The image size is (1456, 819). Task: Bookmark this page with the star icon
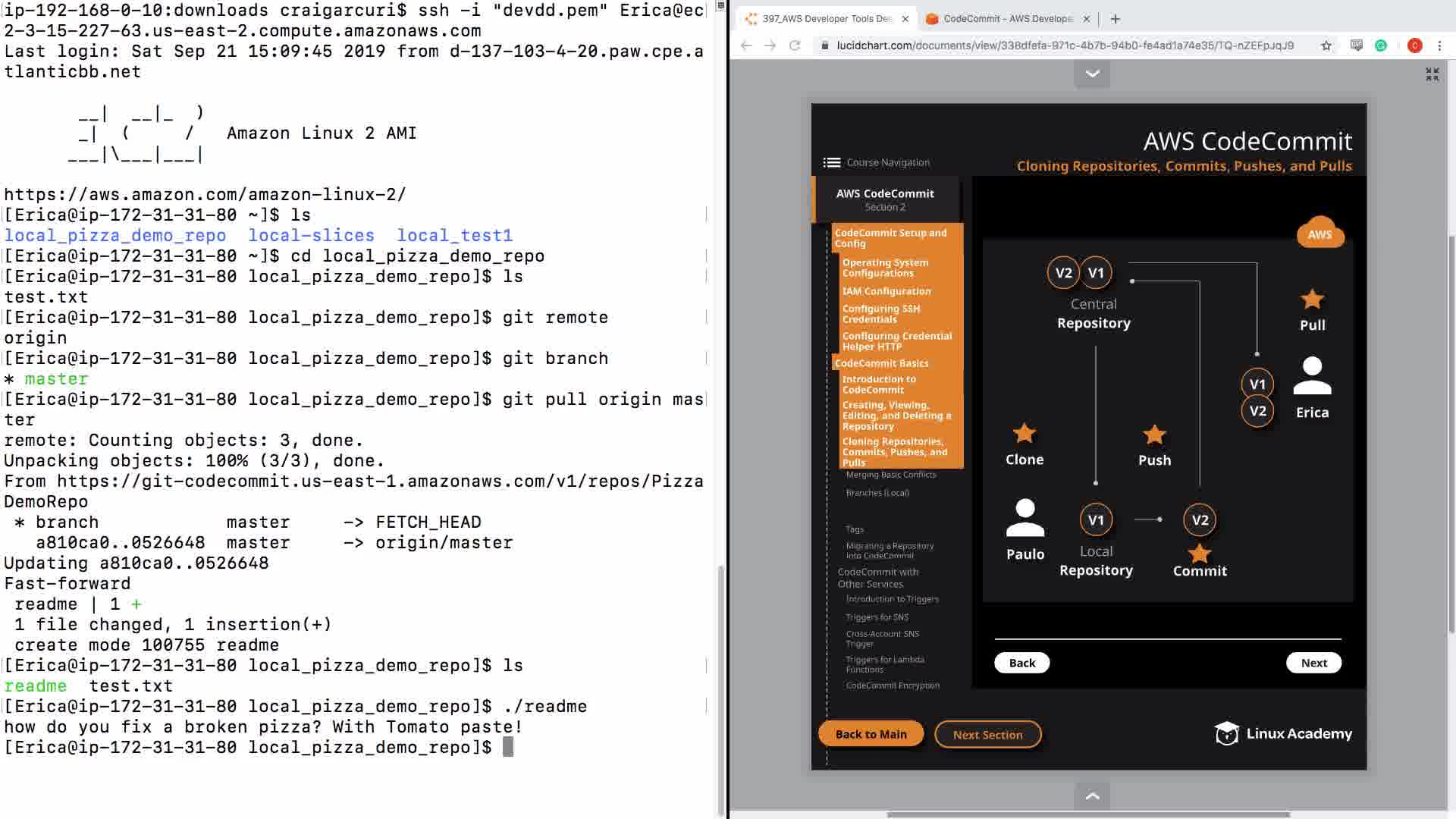tap(1326, 45)
